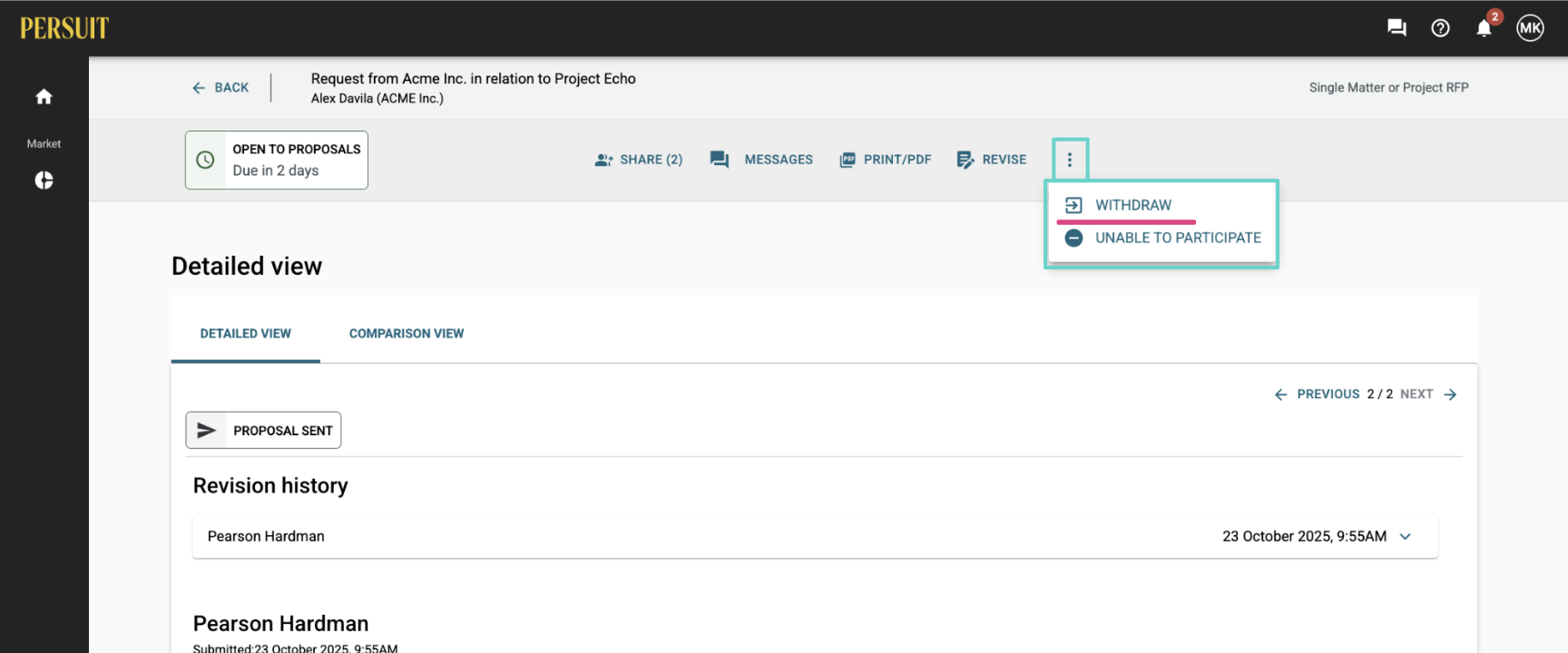Click 'Alex Davila (ACME Inc.)' text
Image resolution: width=1568 pixels, height=653 pixels.
pos(377,99)
